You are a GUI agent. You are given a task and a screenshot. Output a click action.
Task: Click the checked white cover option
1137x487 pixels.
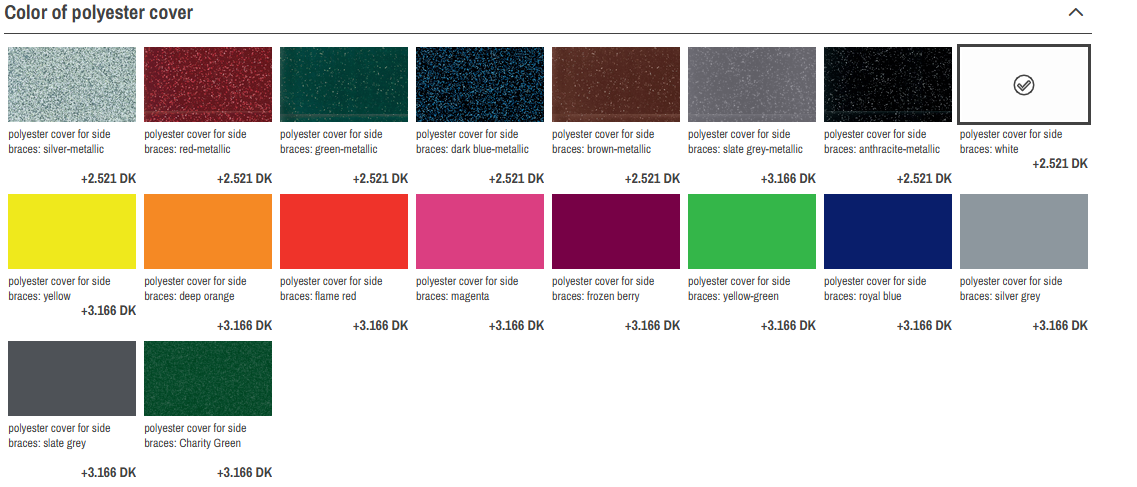coord(1023,85)
